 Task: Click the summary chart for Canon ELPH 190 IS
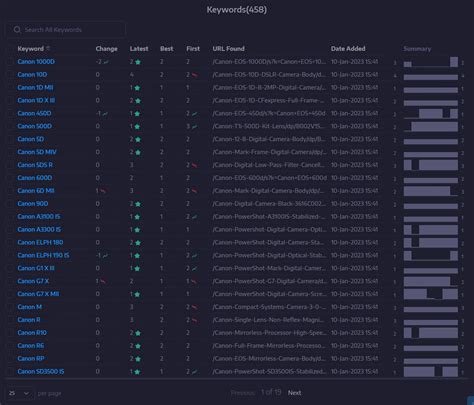[431, 256]
